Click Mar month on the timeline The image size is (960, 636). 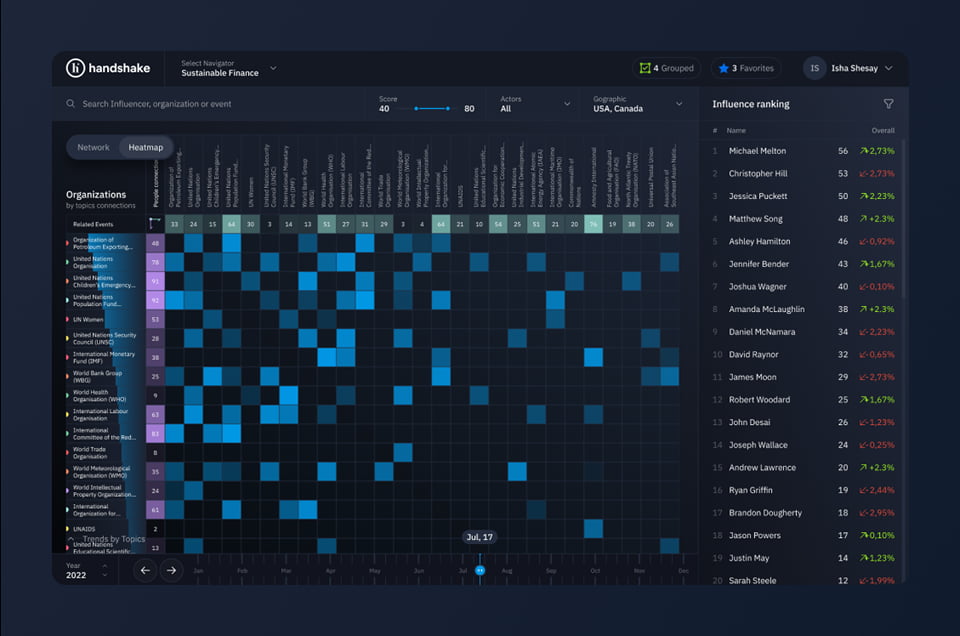[x=286, y=571]
